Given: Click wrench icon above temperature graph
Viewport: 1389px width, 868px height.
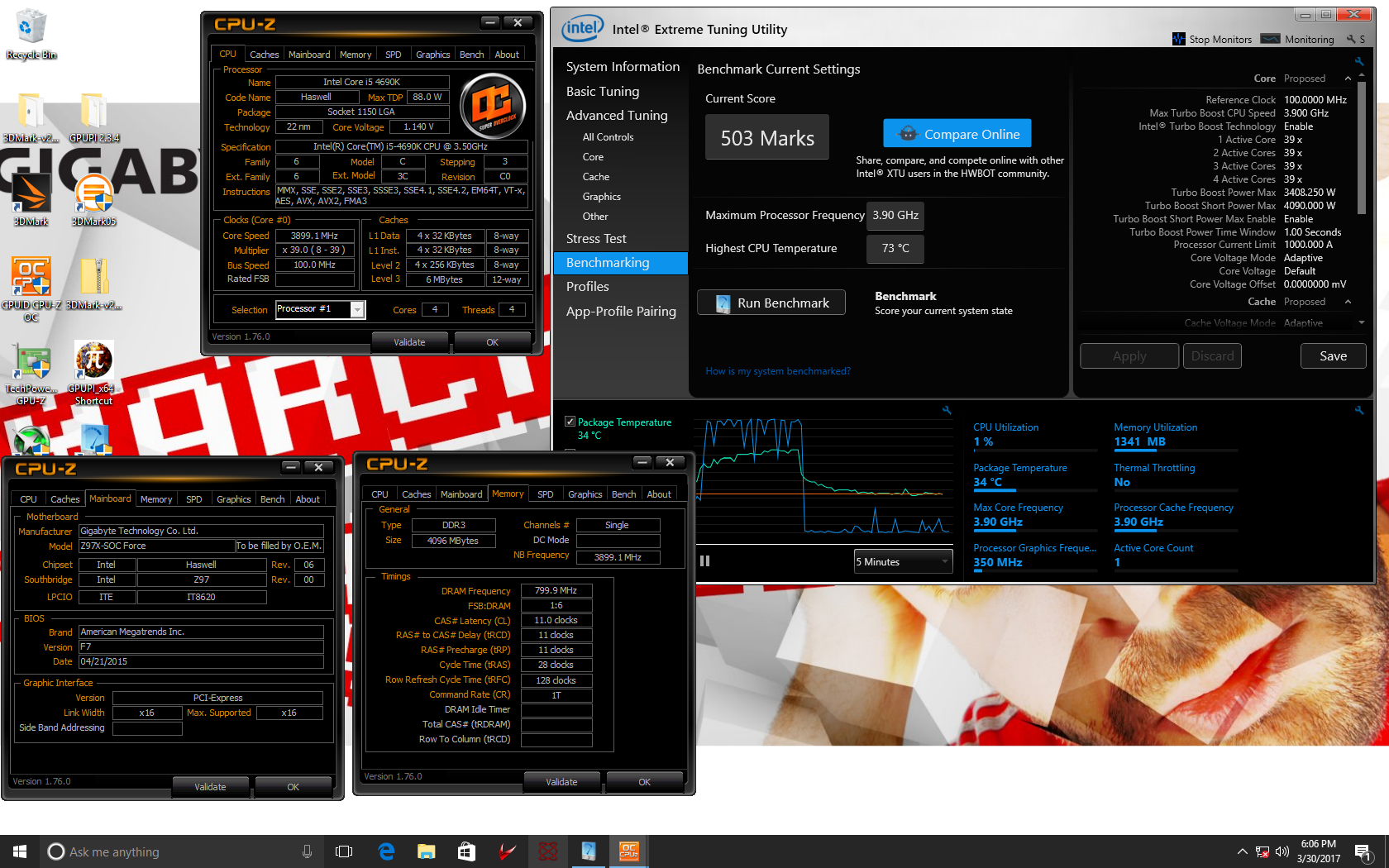Looking at the screenshot, I should coord(947,410).
